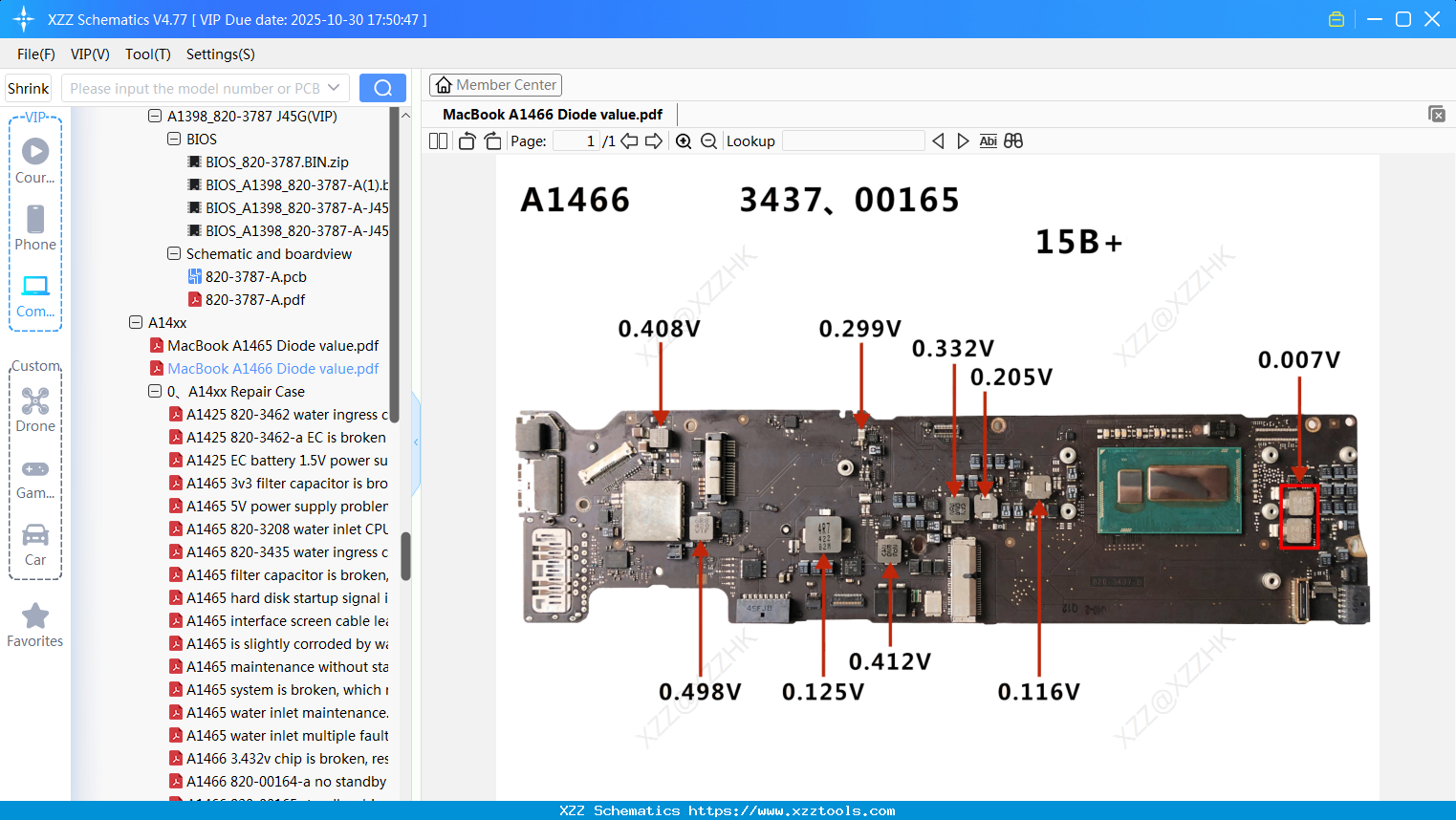Open the Phone category in the sidebar
The image size is (1456, 820).
coord(35,228)
